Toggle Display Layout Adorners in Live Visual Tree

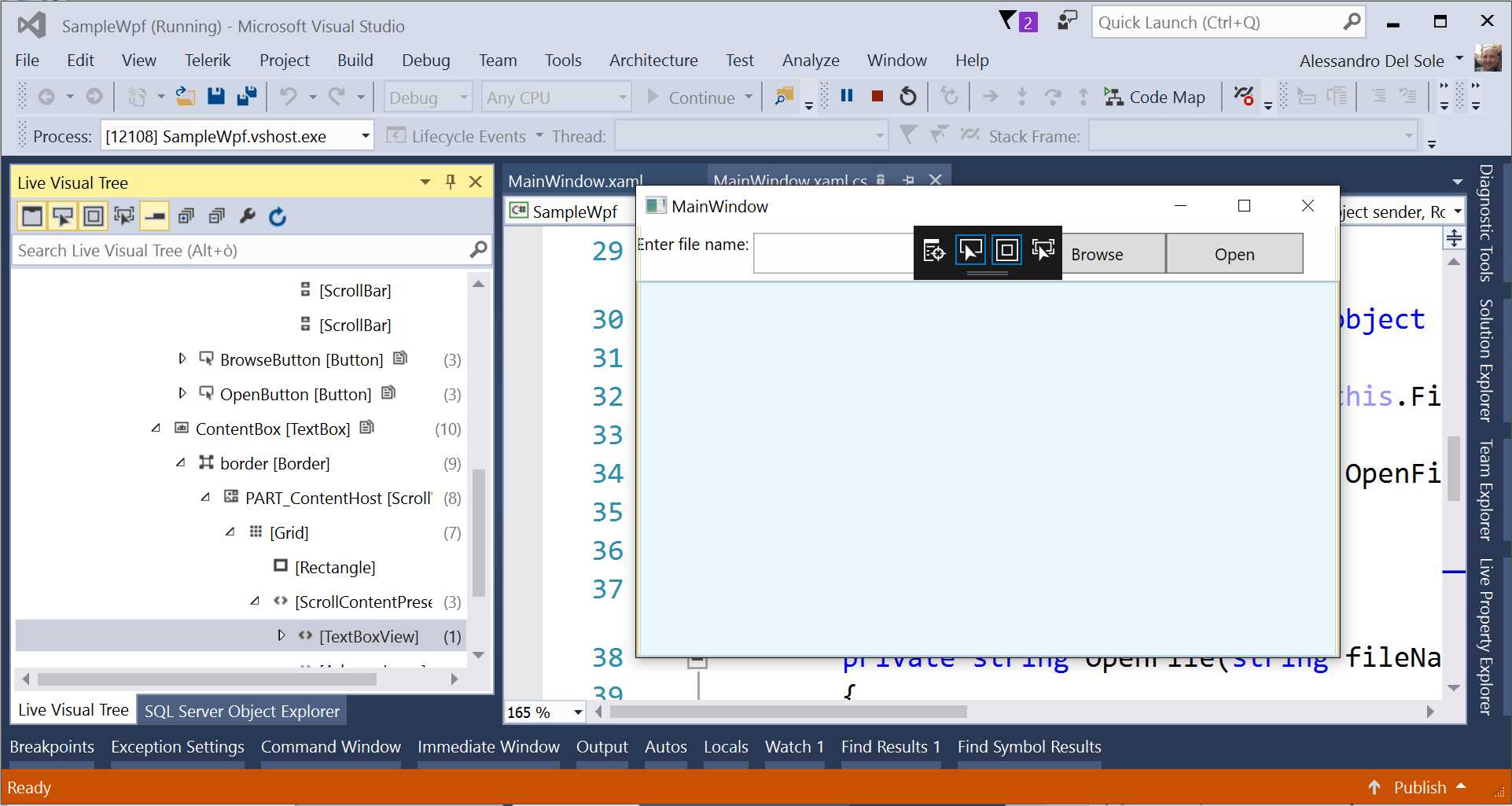[x=94, y=215]
